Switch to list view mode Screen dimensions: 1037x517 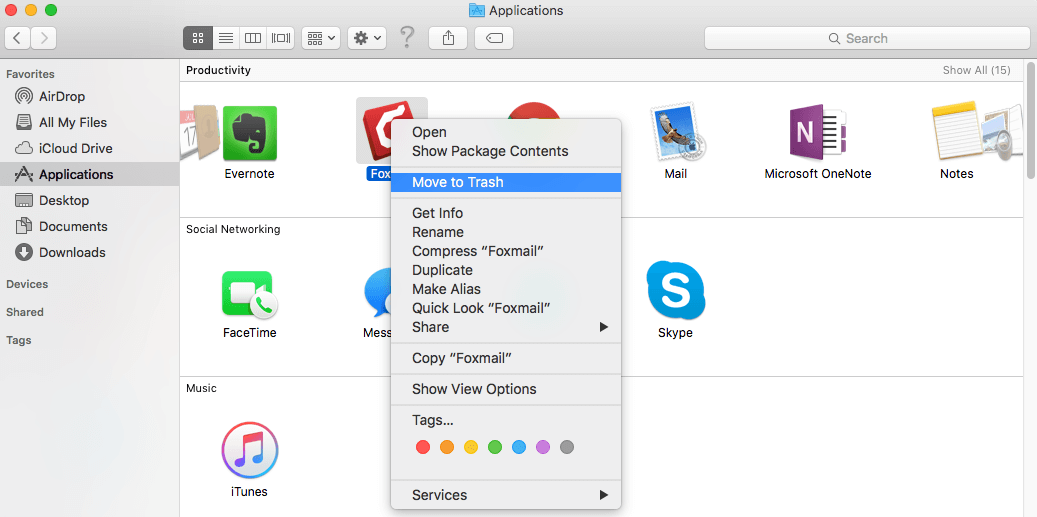click(226, 38)
